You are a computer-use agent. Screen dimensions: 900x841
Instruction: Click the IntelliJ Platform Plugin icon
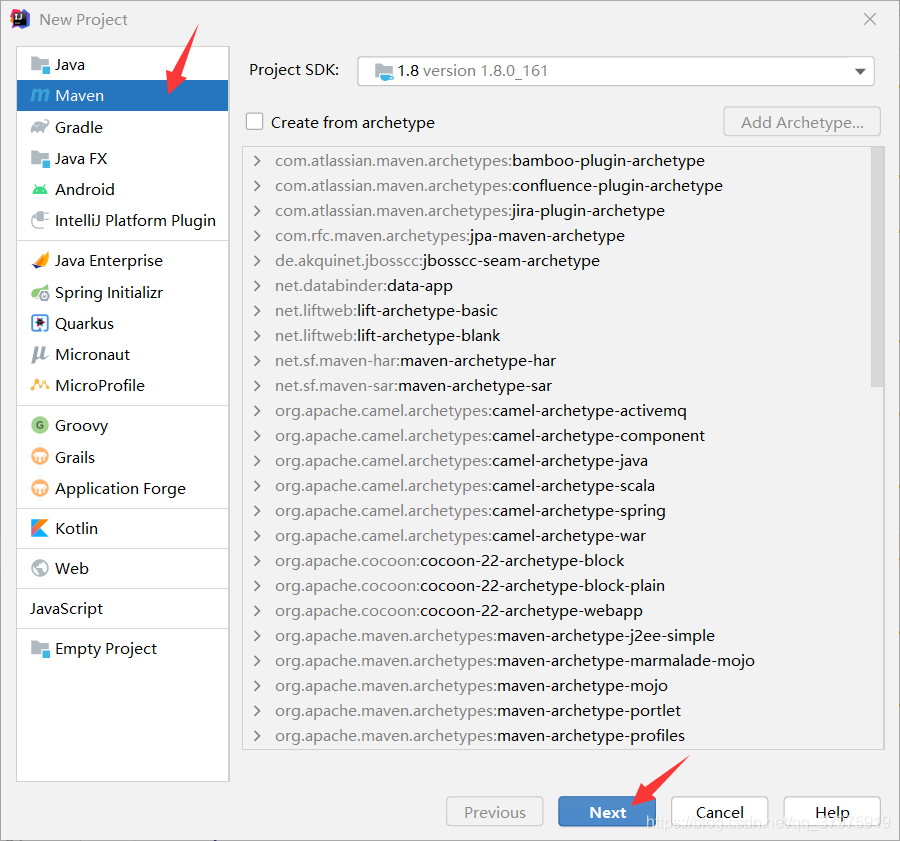40,220
